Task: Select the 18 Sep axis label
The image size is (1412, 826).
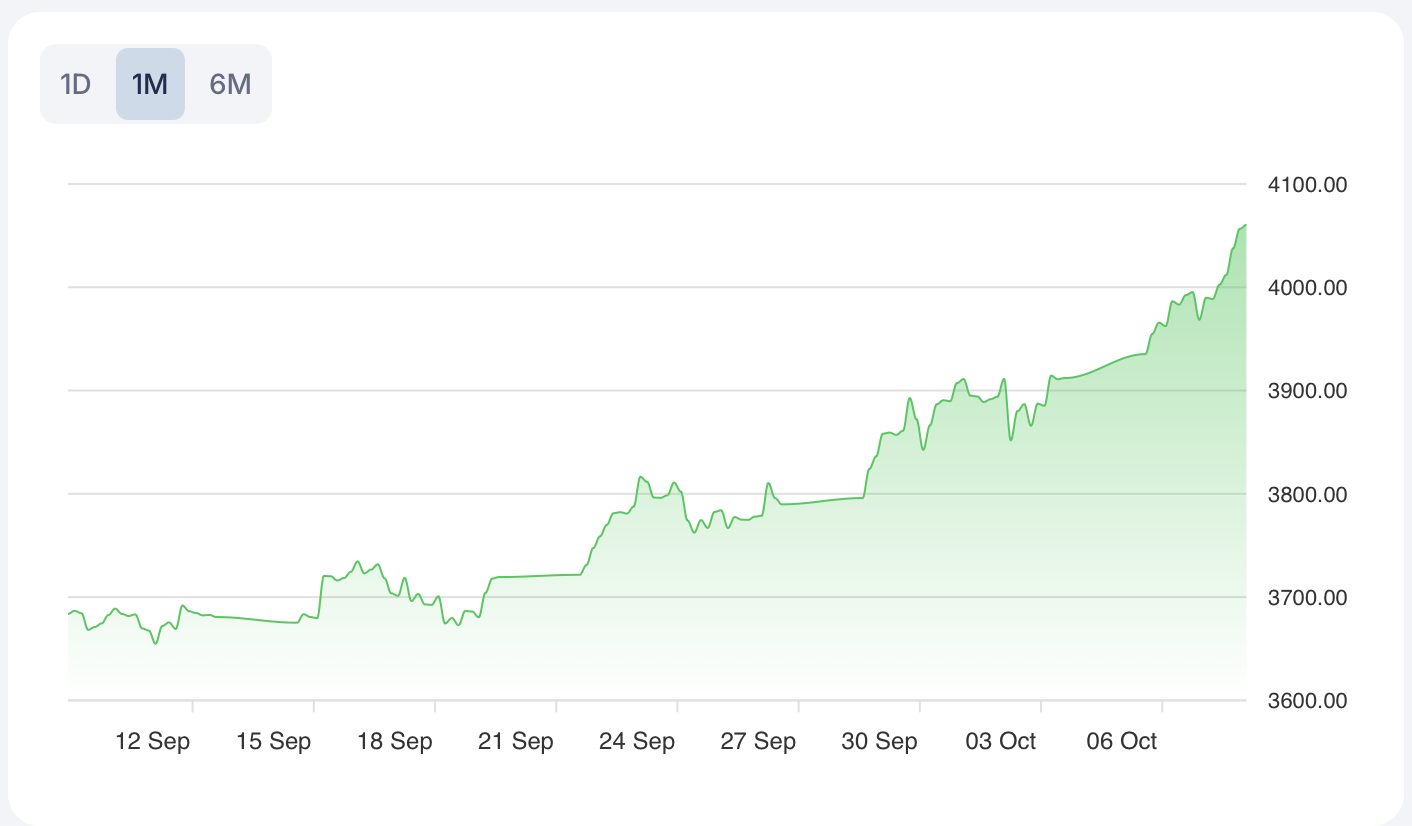Action: (x=395, y=741)
